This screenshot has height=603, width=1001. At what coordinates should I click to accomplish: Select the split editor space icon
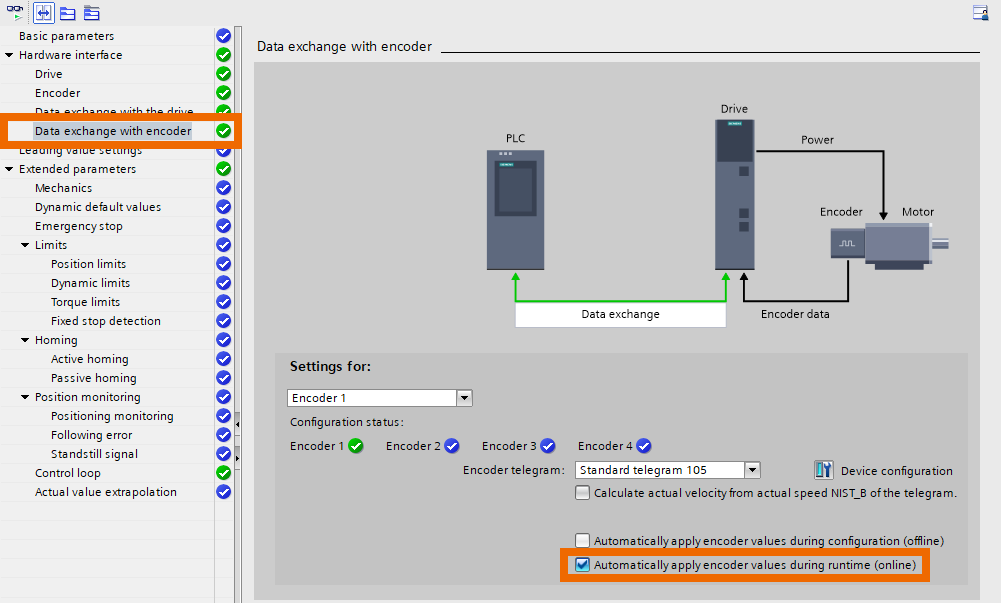(x=43, y=12)
